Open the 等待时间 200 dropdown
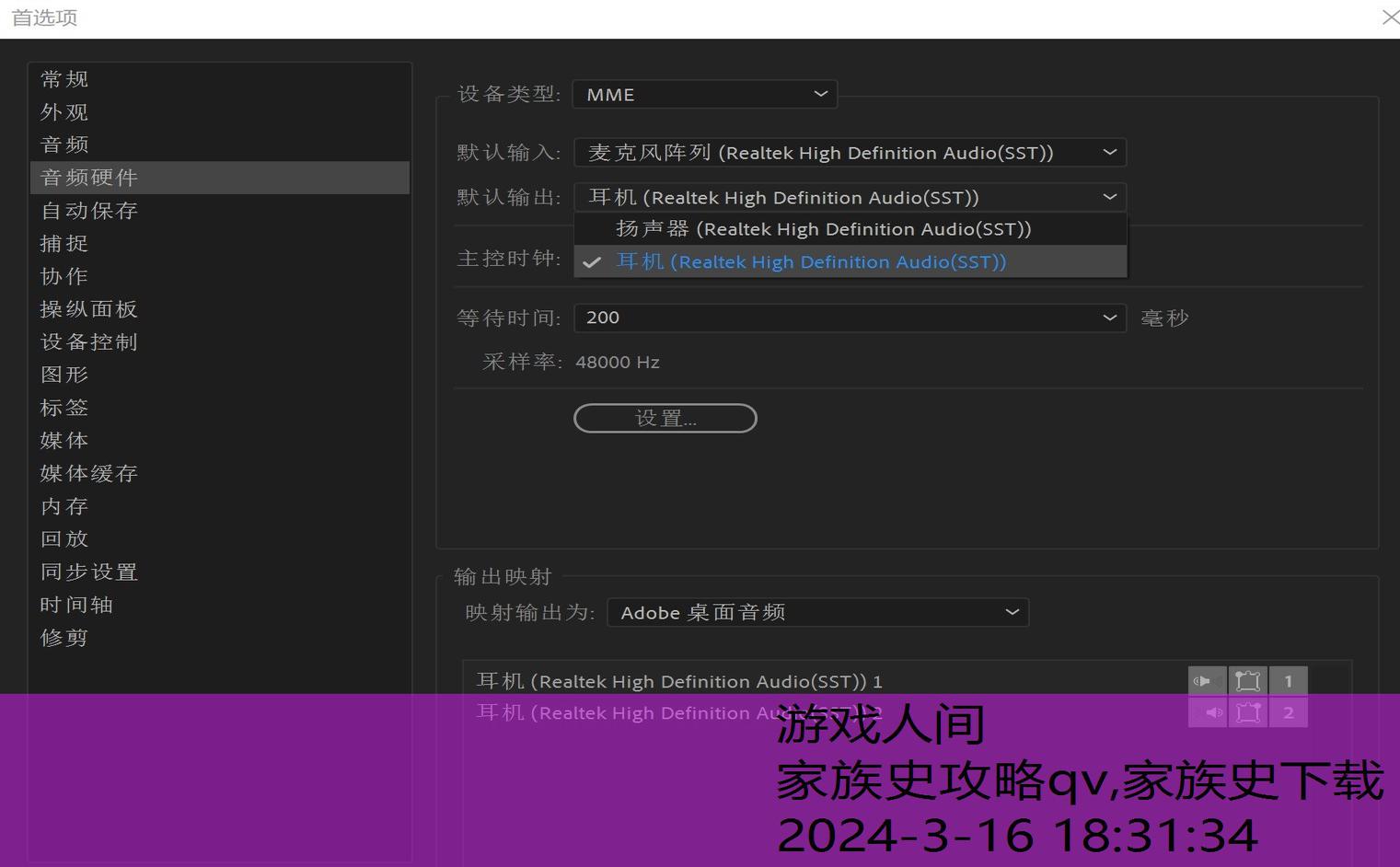1400x867 pixels. pos(850,318)
